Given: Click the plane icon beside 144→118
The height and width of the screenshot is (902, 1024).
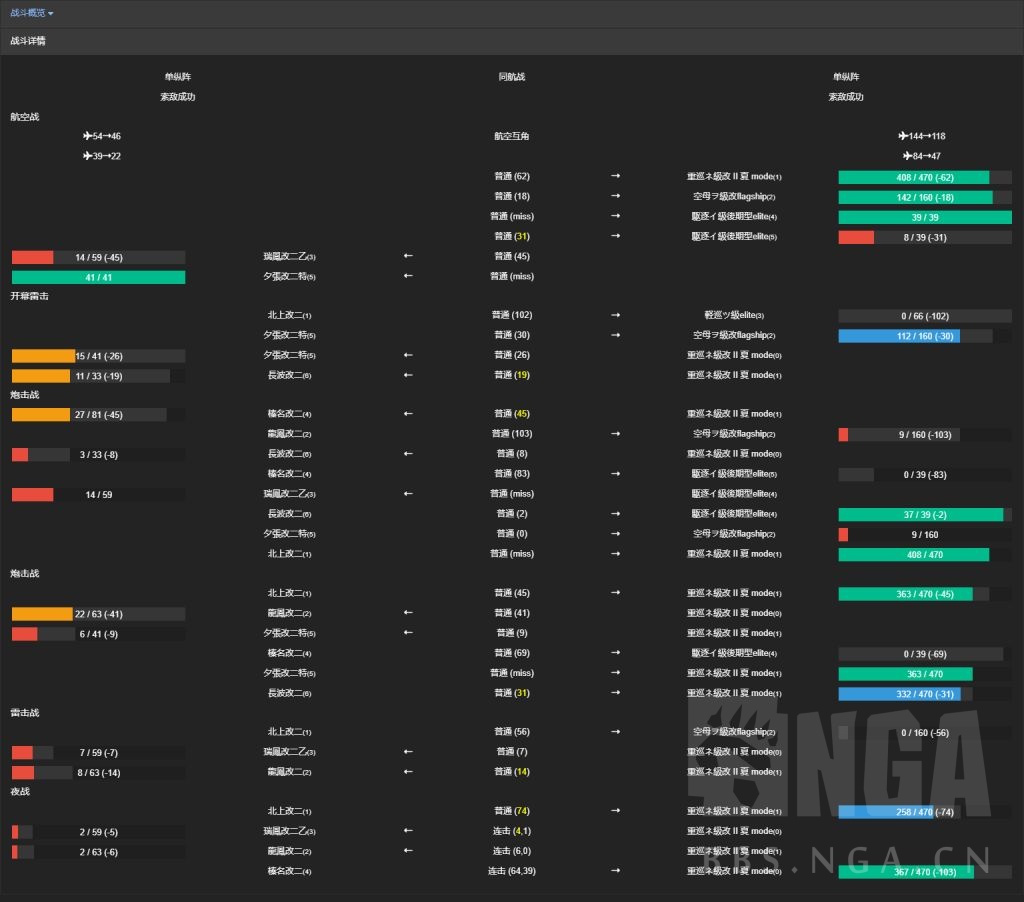Looking at the screenshot, I should click(x=903, y=136).
